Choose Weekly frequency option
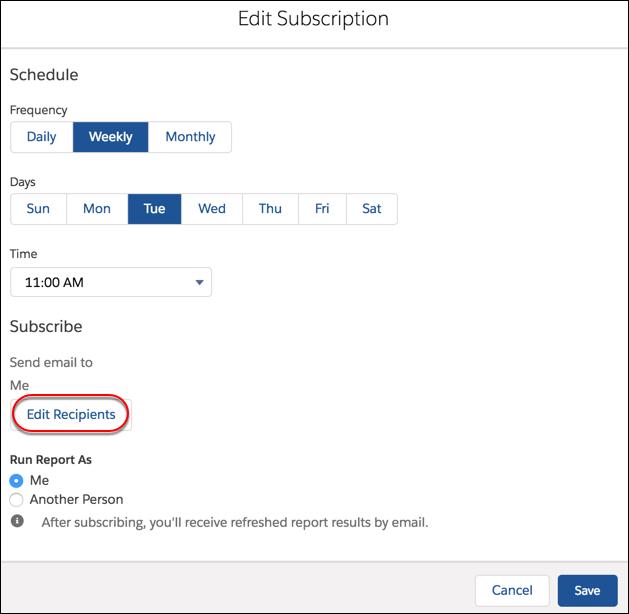The image size is (629, 614). [x=110, y=137]
